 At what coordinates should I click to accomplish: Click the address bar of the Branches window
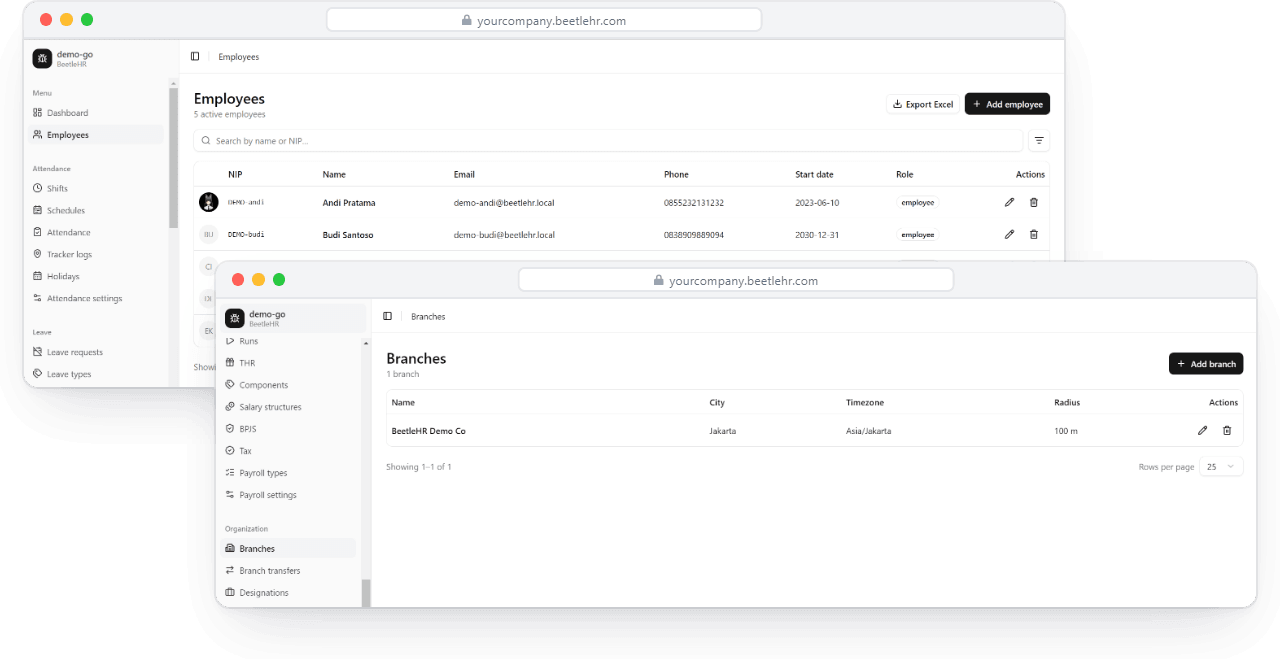tap(736, 281)
